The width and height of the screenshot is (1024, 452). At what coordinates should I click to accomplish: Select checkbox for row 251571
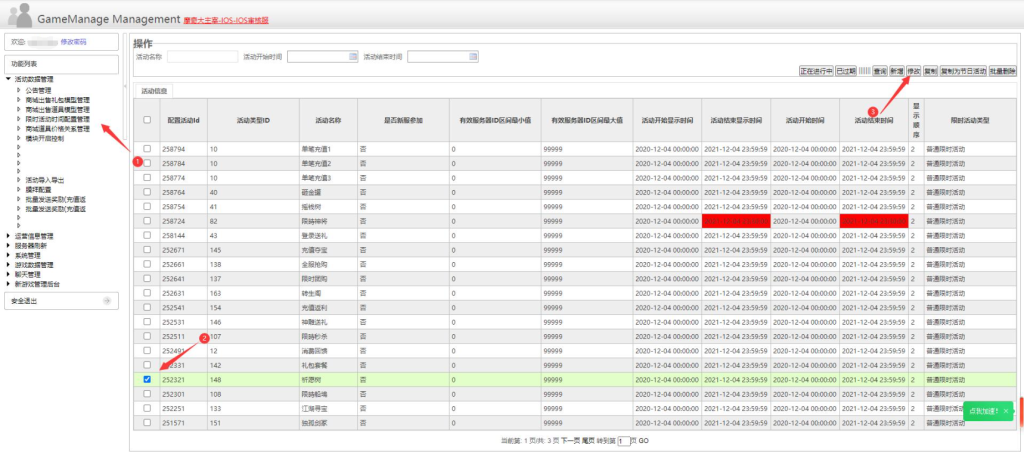(147, 422)
